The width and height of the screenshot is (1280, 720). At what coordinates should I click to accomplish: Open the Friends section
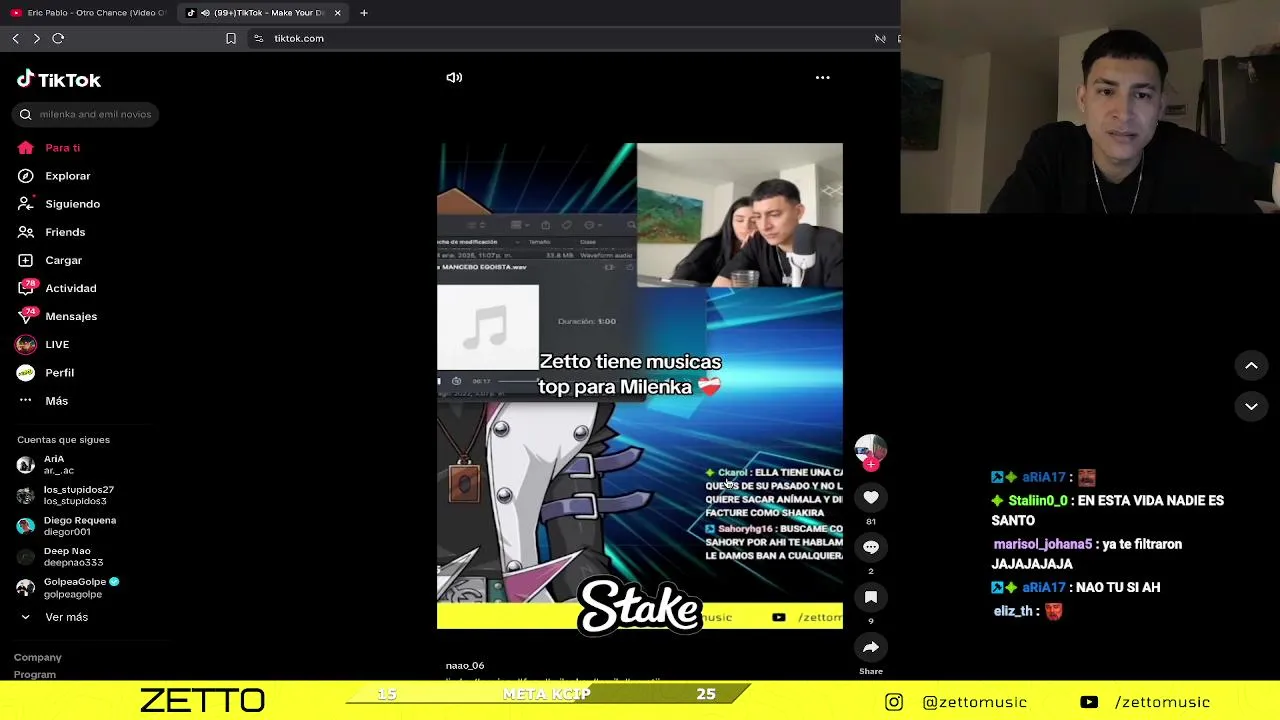coord(65,232)
